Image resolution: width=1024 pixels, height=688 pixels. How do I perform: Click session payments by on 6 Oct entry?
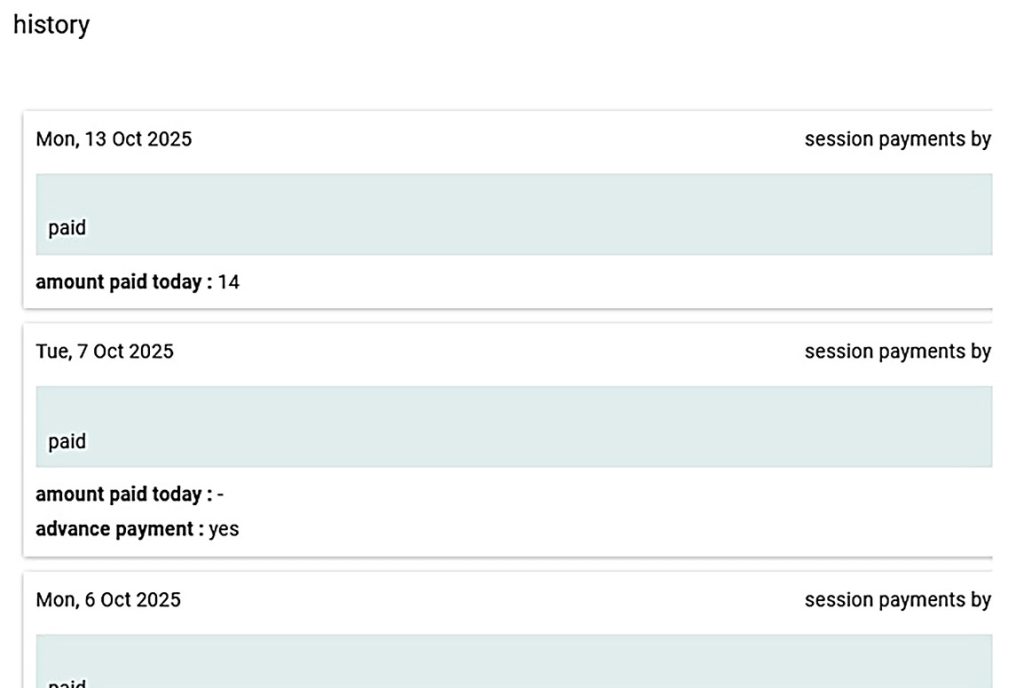tap(897, 600)
